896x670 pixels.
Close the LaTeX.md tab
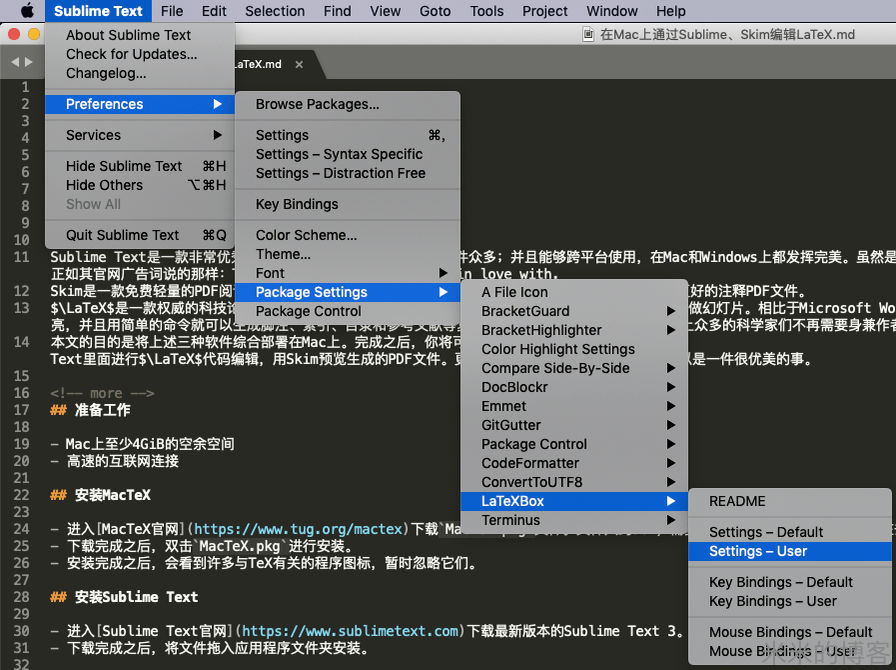click(x=298, y=64)
